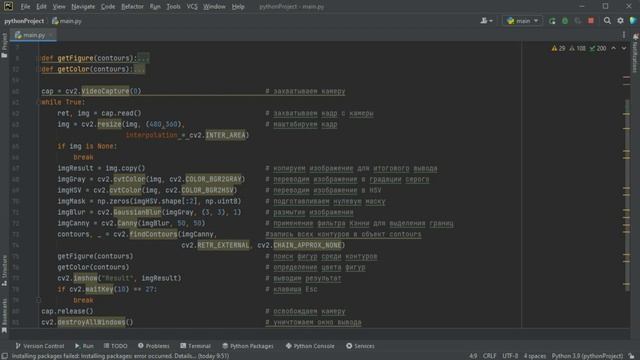Open the Version Control tool window
The width and height of the screenshot is (640, 360).
[40, 346]
